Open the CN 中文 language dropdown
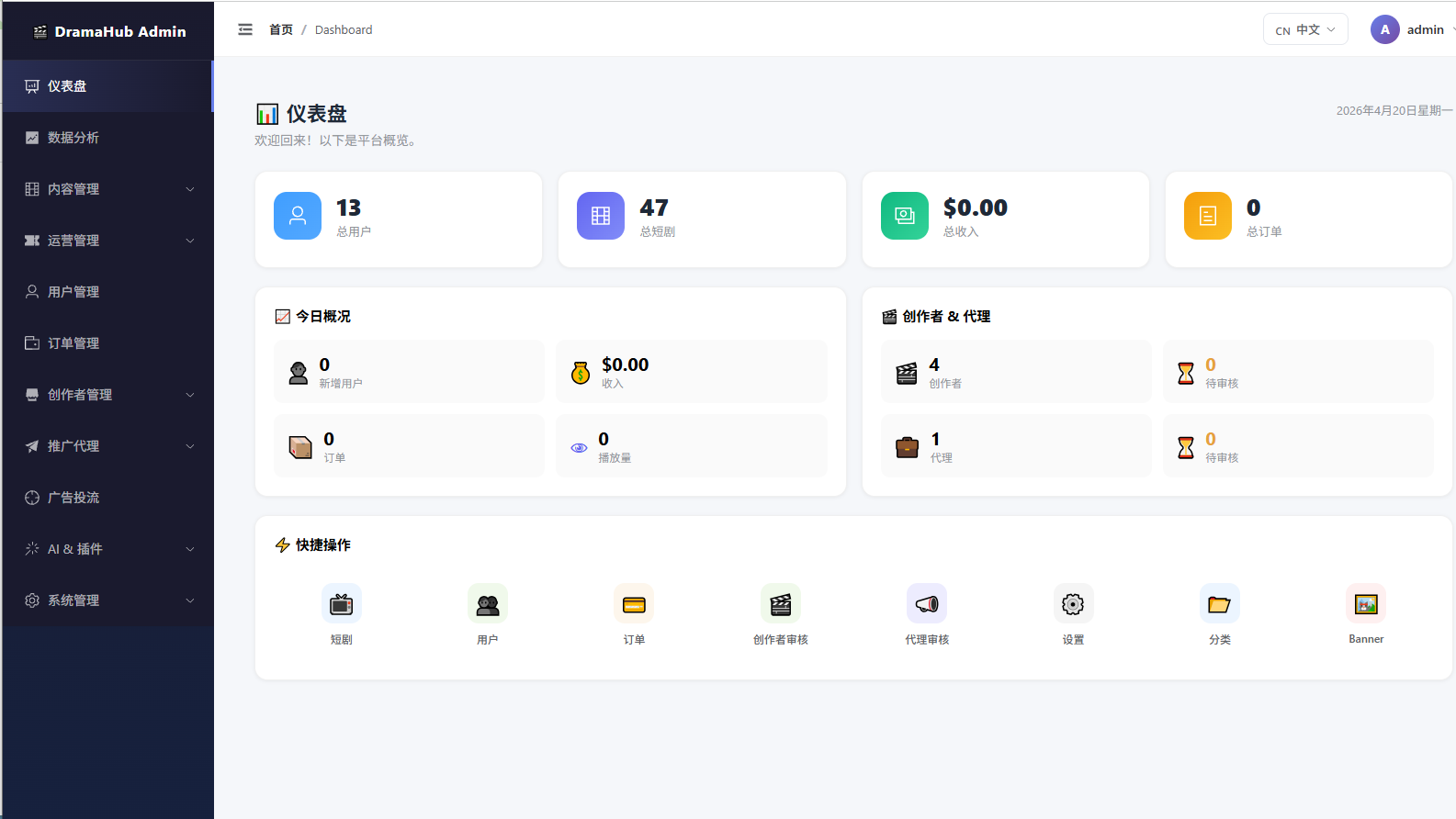The image size is (1456, 819). click(x=1305, y=29)
